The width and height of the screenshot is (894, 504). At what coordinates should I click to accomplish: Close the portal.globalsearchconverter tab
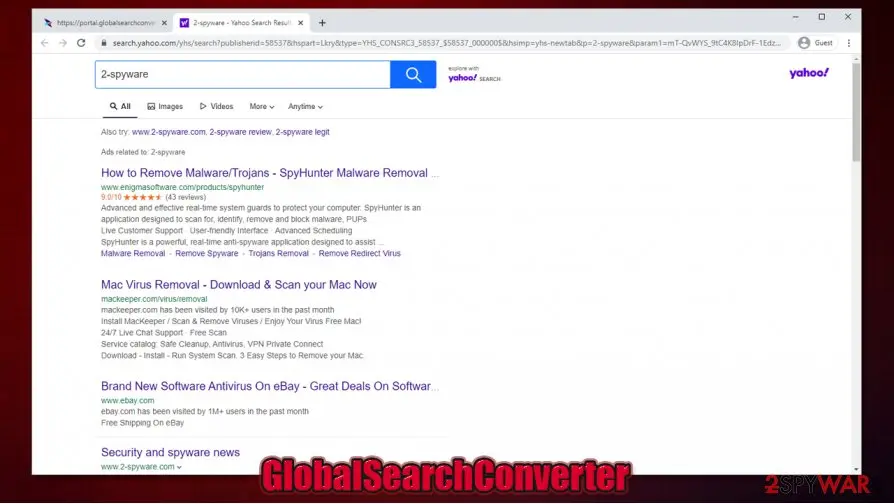(164, 23)
